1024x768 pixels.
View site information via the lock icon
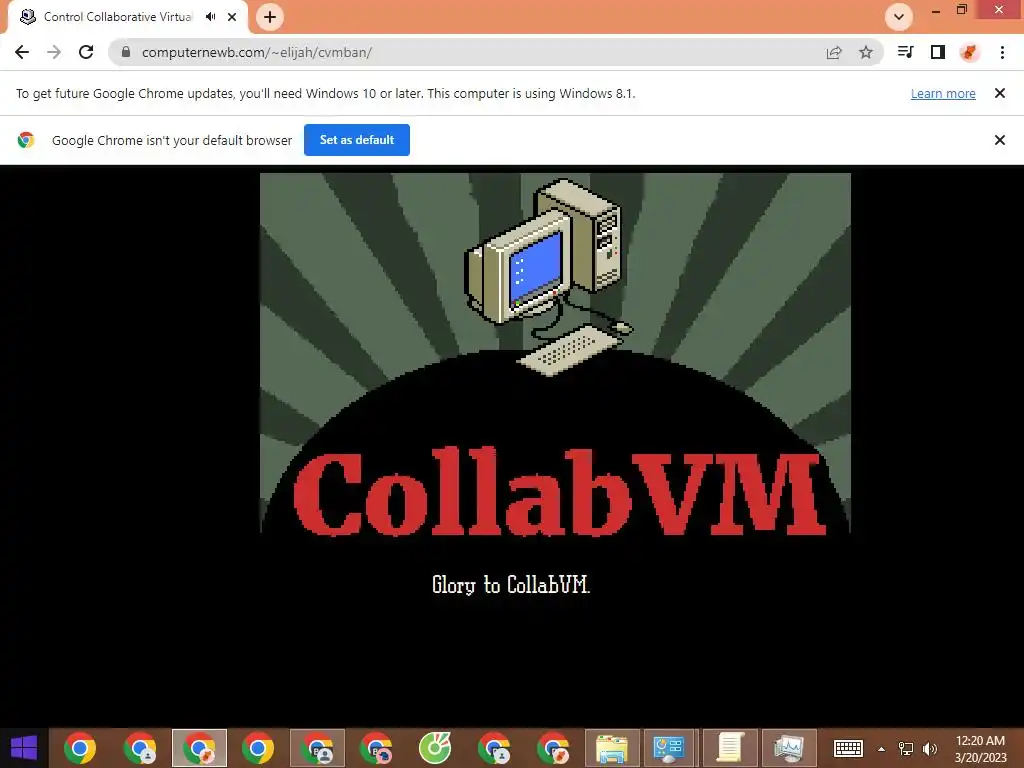click(126, 52)
